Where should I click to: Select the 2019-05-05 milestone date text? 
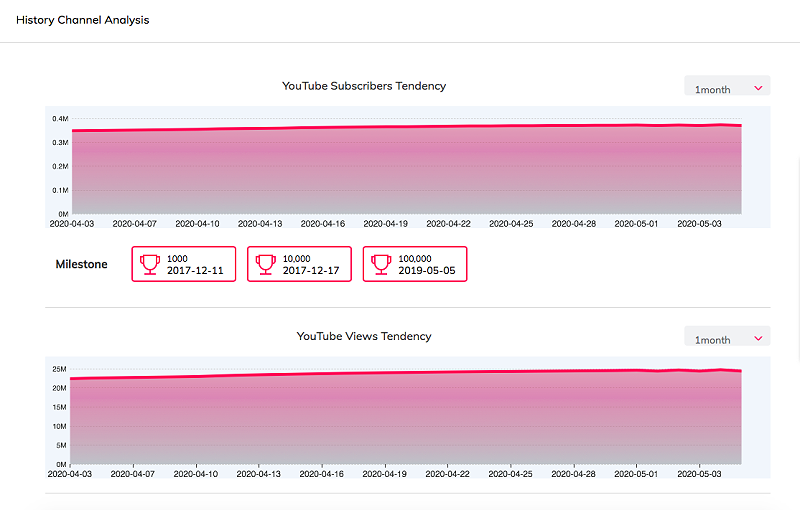(425, 271)
